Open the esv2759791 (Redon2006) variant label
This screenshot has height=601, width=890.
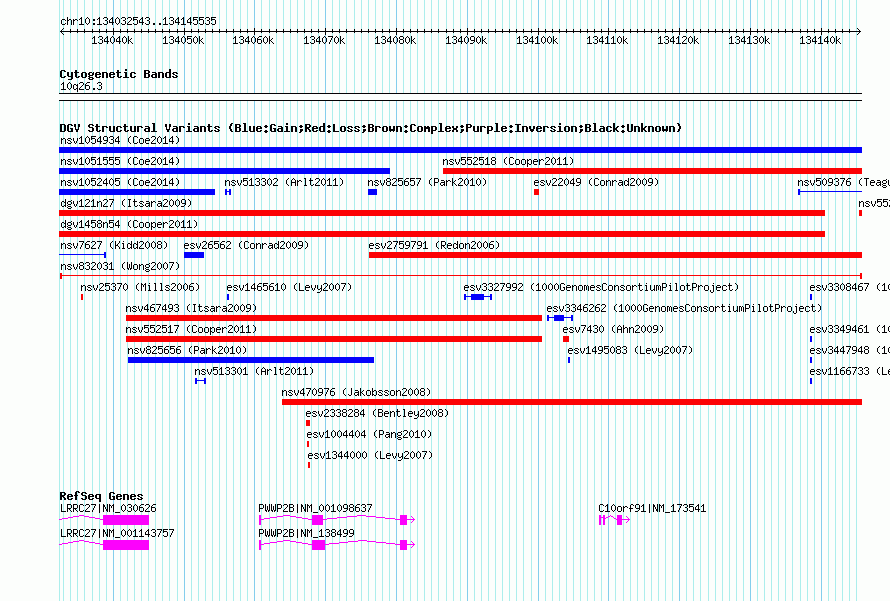(434, 245)
